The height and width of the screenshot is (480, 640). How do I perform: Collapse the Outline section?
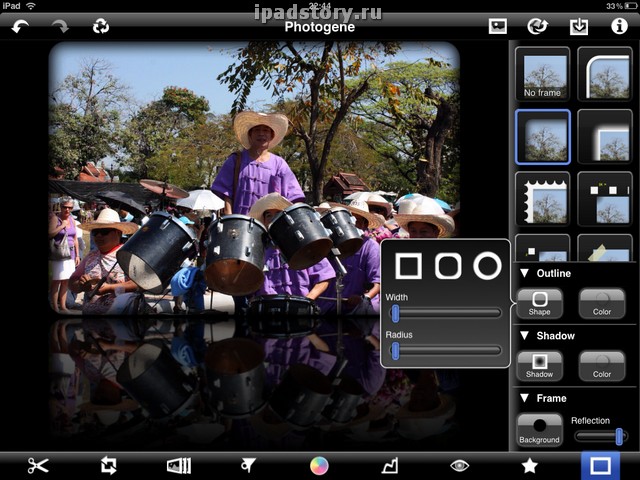click(x=524, y=273)
